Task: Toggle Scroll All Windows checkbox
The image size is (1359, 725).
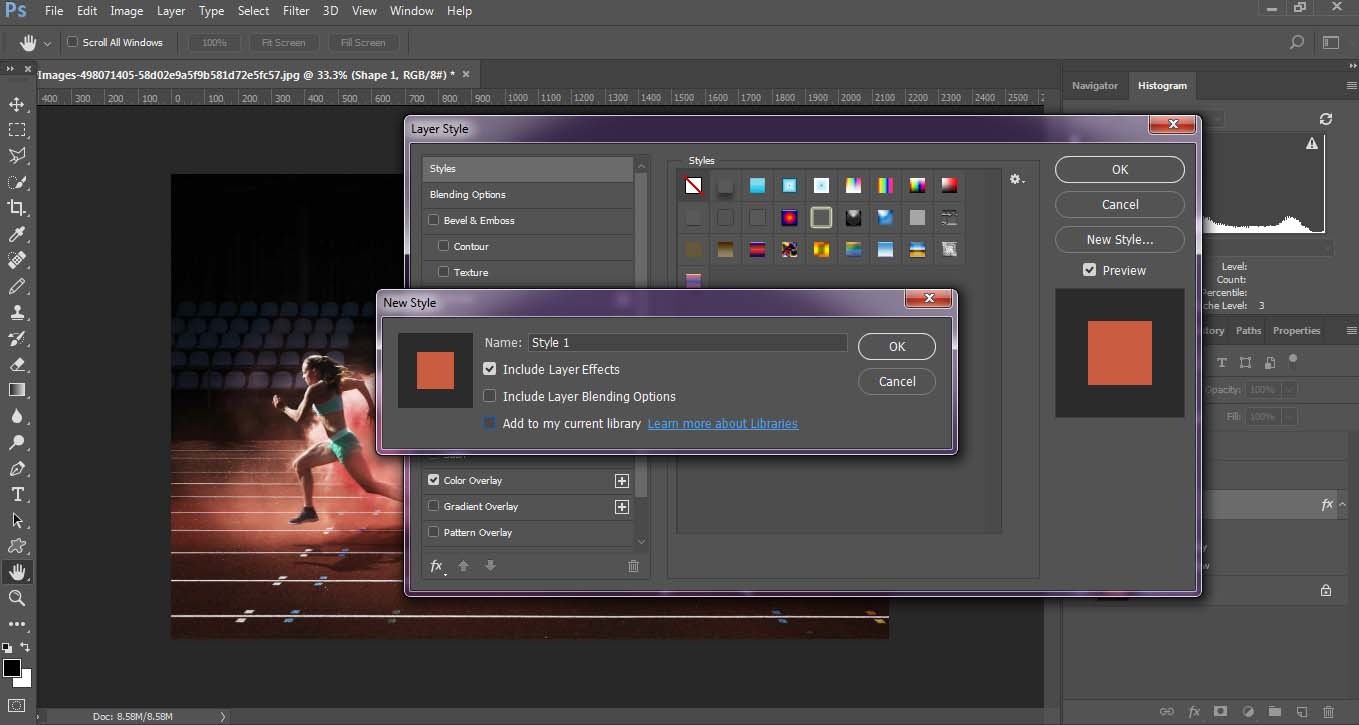Action: coord(72,42)
